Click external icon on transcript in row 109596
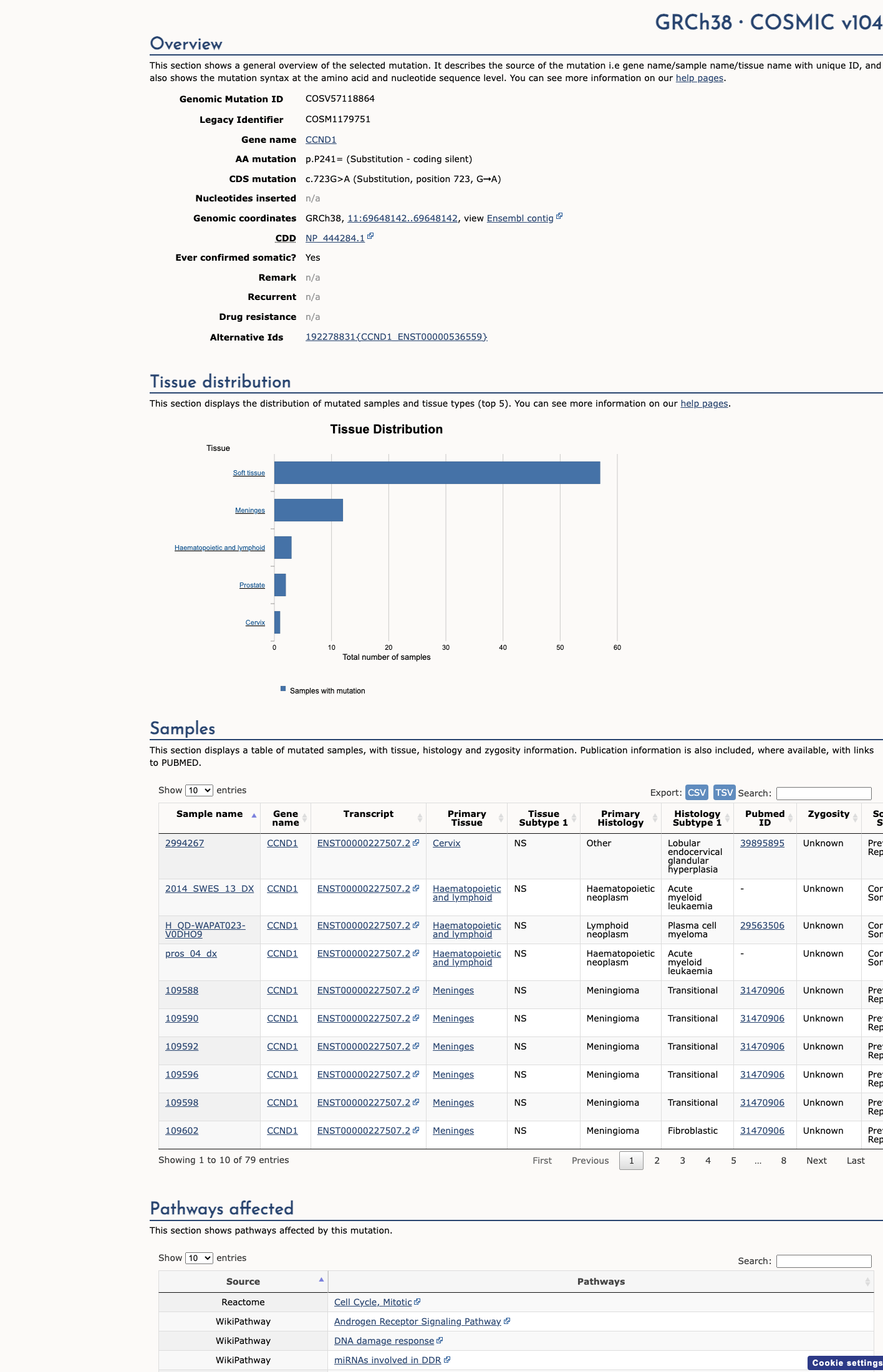 pyautogui.click(x=416, y=1073)
